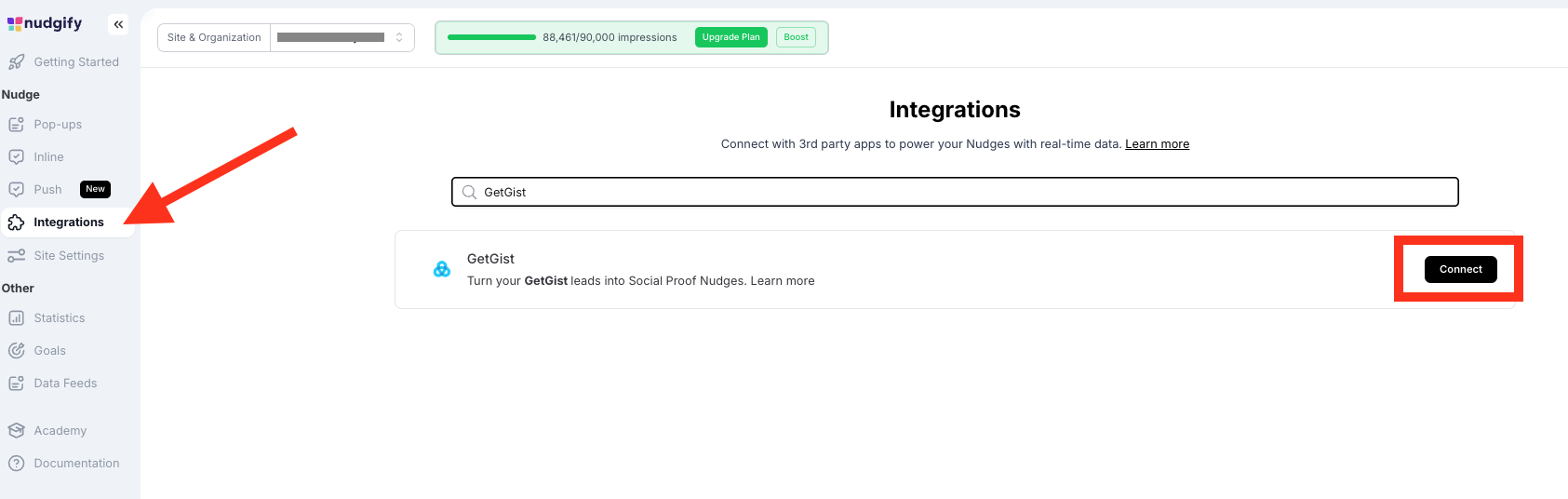The width and height of the screenshot is (1568, 499).
Task: Click Learn more in GetGist description
Action: [783, 281]
